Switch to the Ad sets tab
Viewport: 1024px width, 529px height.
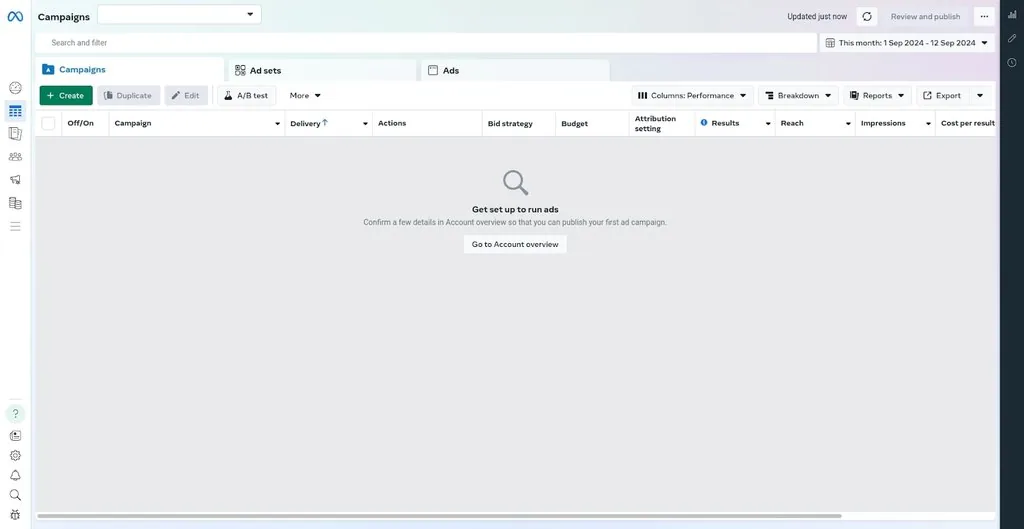pos(265,71)
